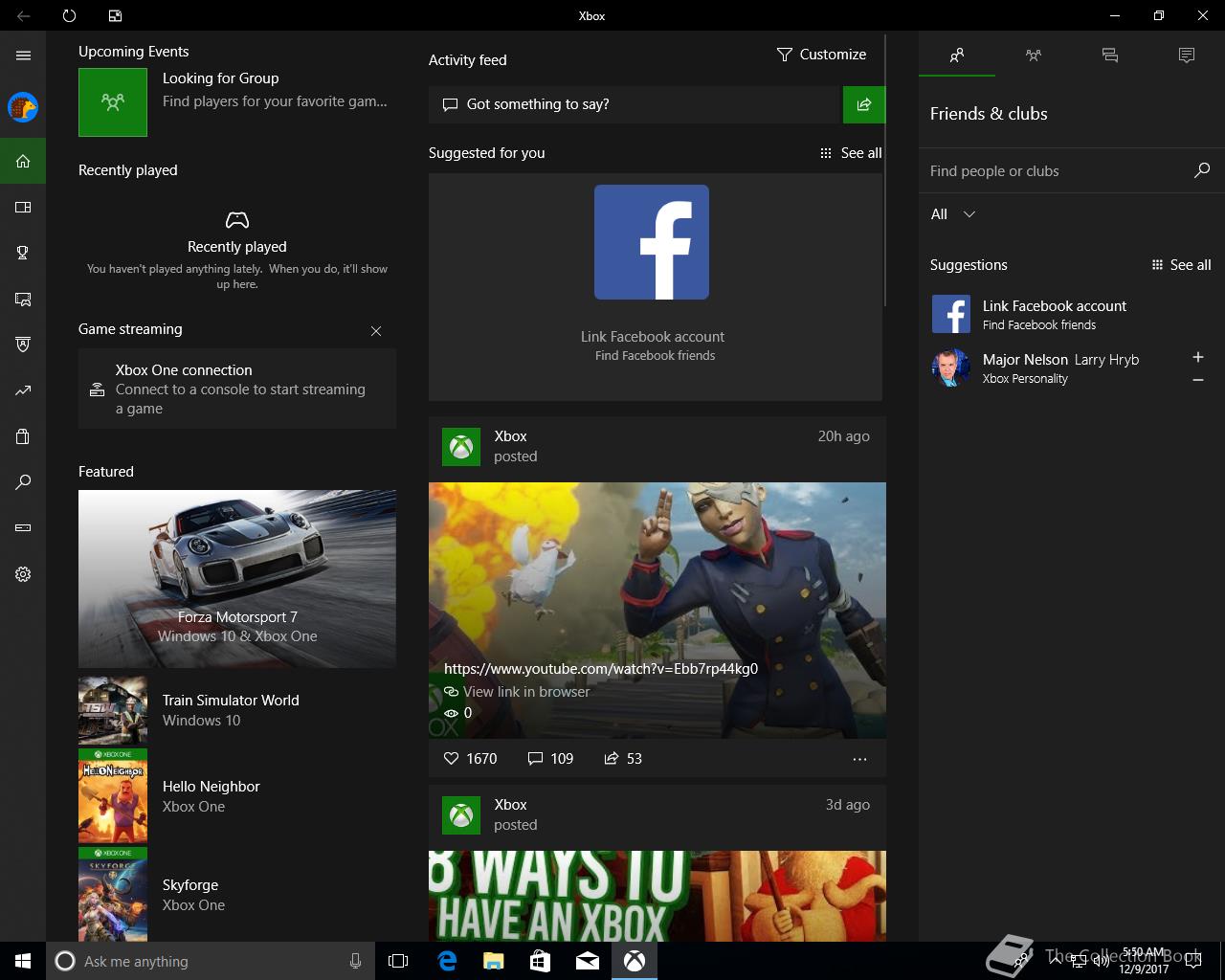Switch to the Activity alerts tab icon
1225x980 pixels.
1187,56
